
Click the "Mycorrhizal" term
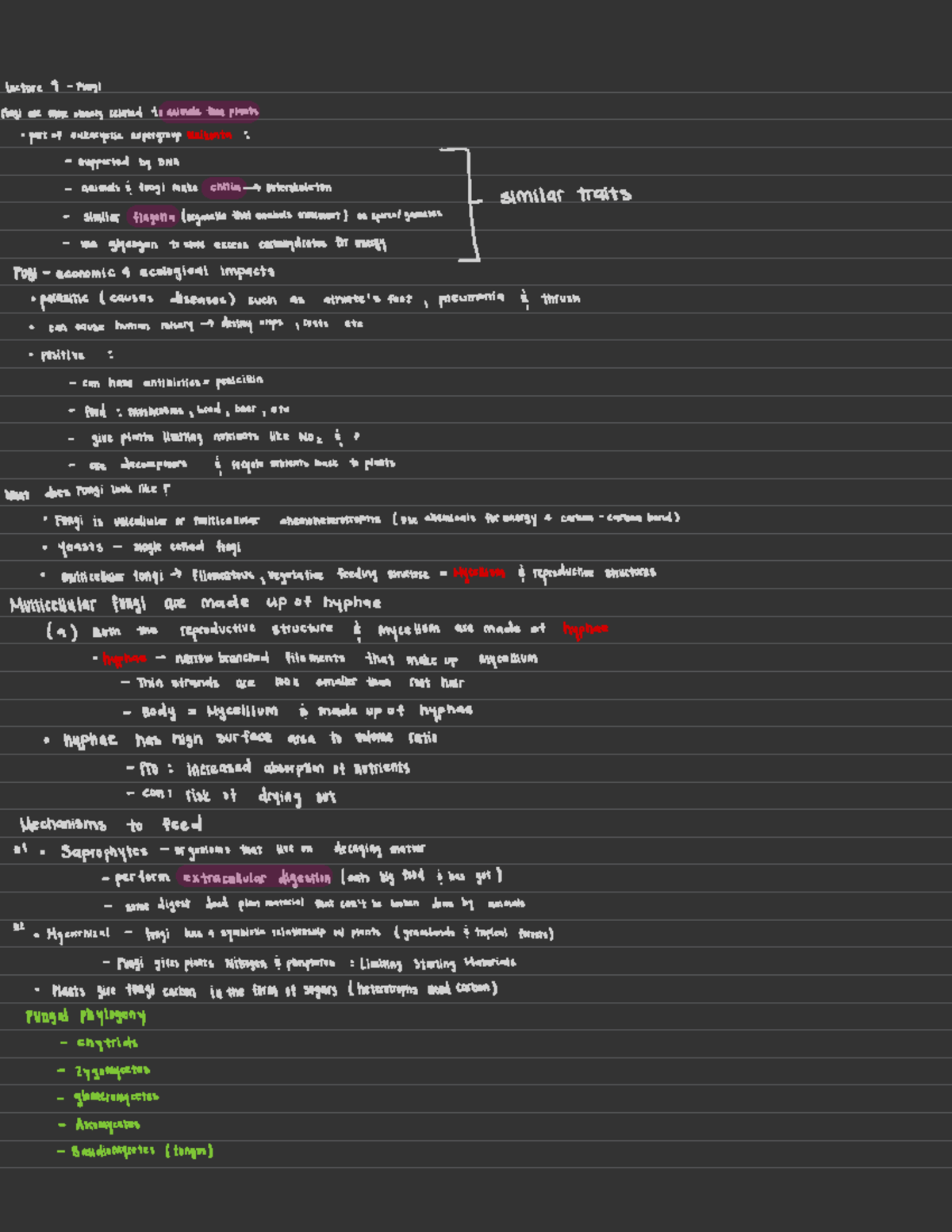[x=78, y=934]
